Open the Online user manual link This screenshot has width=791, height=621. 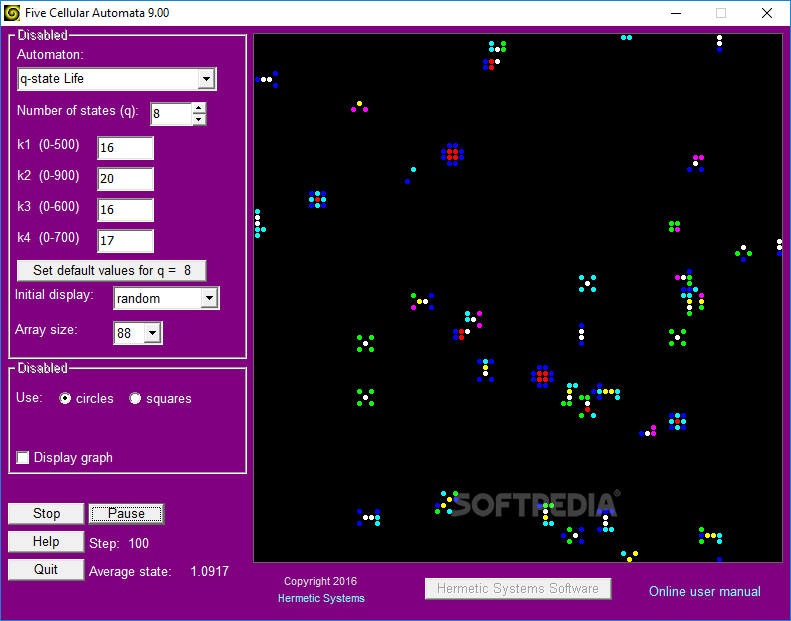click(x=705, y=591)
